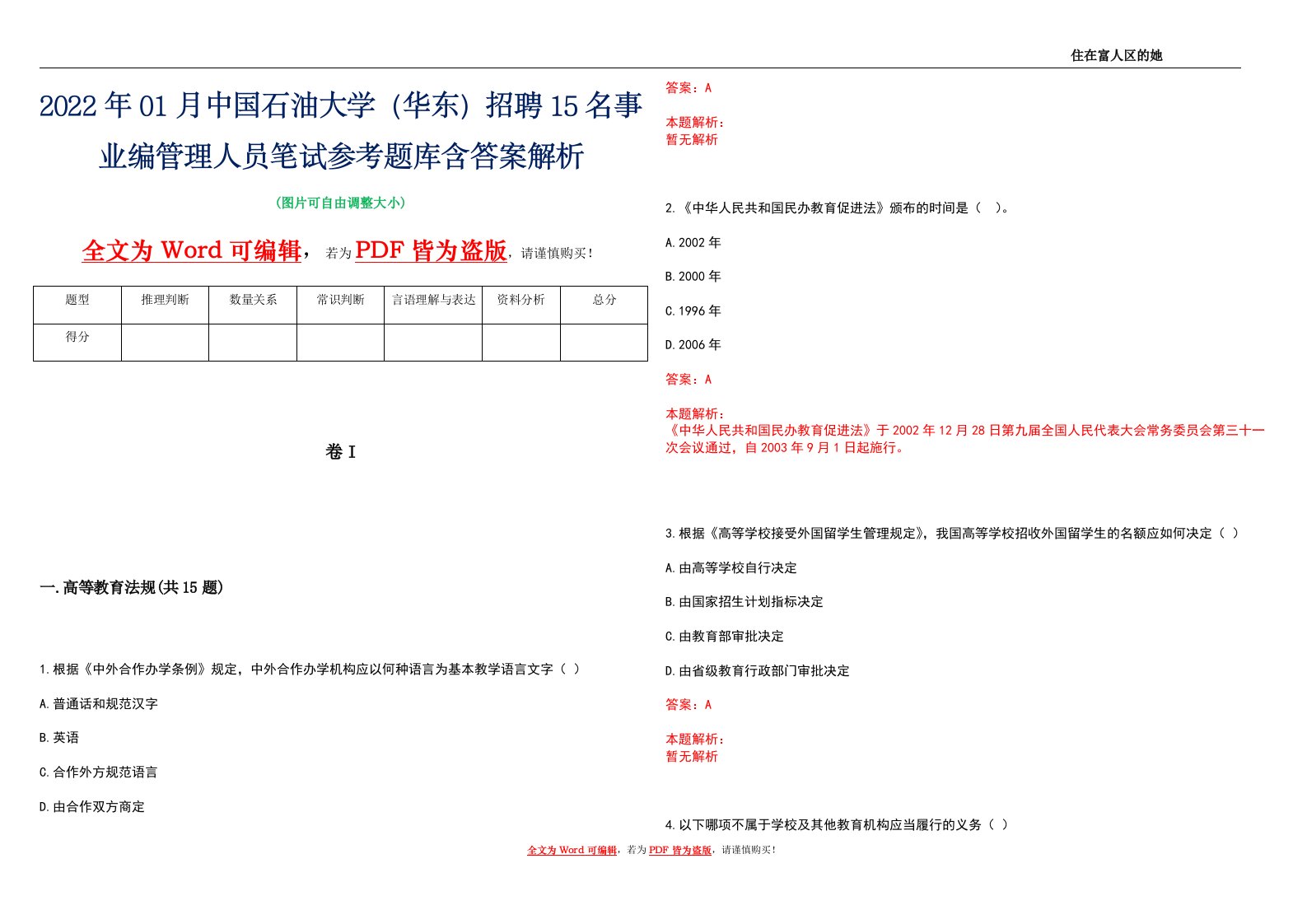Select option 'B.2000年'

693,277
